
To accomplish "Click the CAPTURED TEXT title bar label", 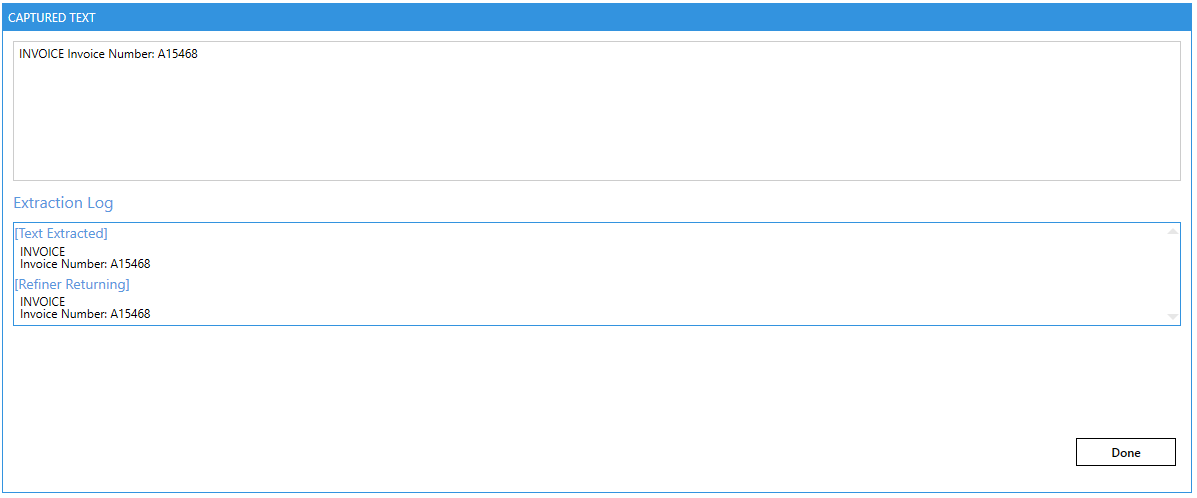I will click(52, 18).
